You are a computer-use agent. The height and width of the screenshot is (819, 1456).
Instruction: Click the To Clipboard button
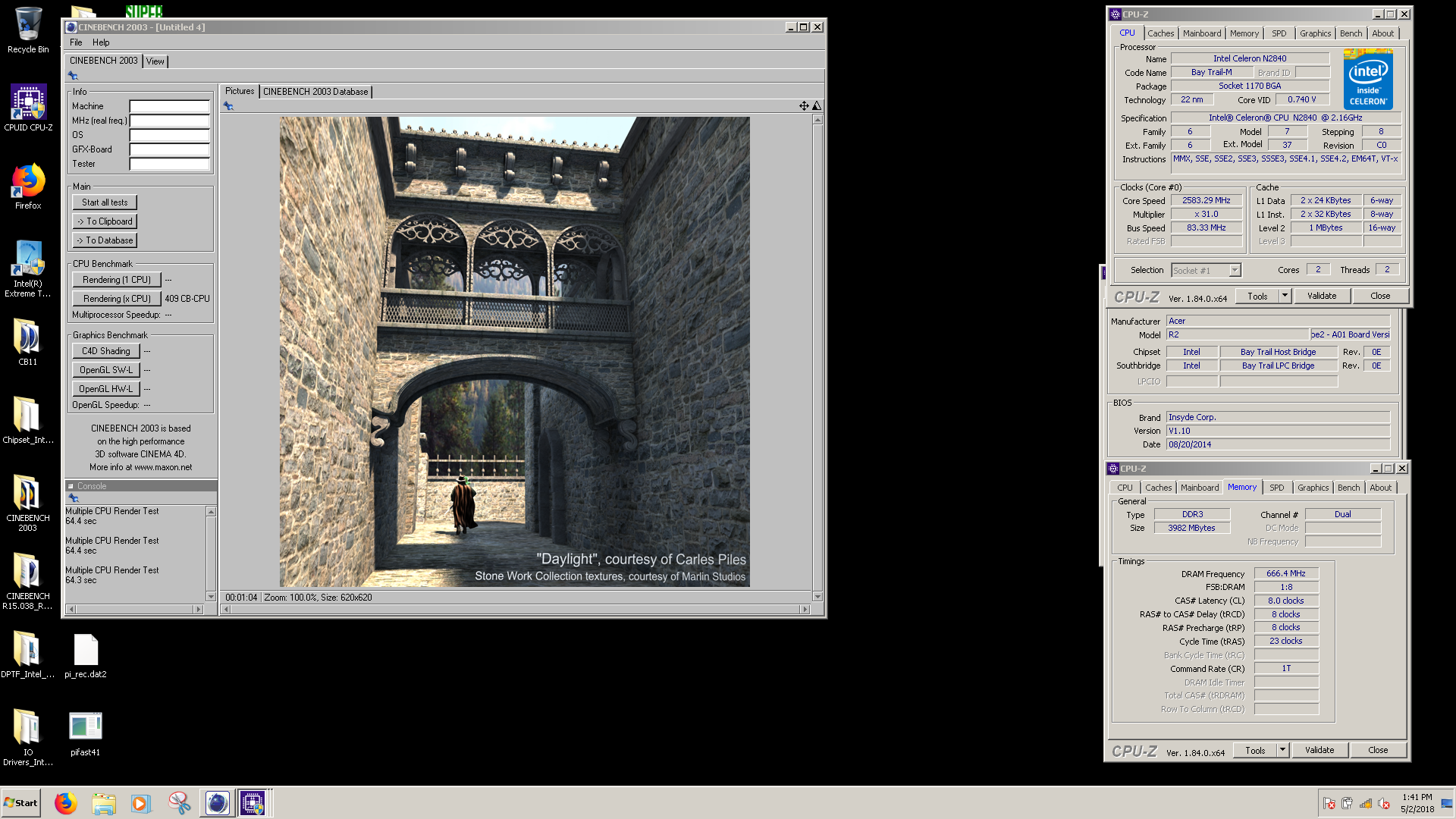105,221
